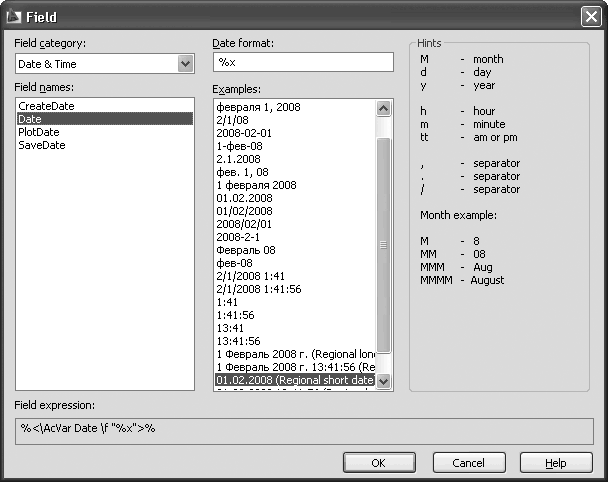Image resolution: width=608 pixels, height=482 pixels.
Task: Click the Cancel button
Action: 469,463
